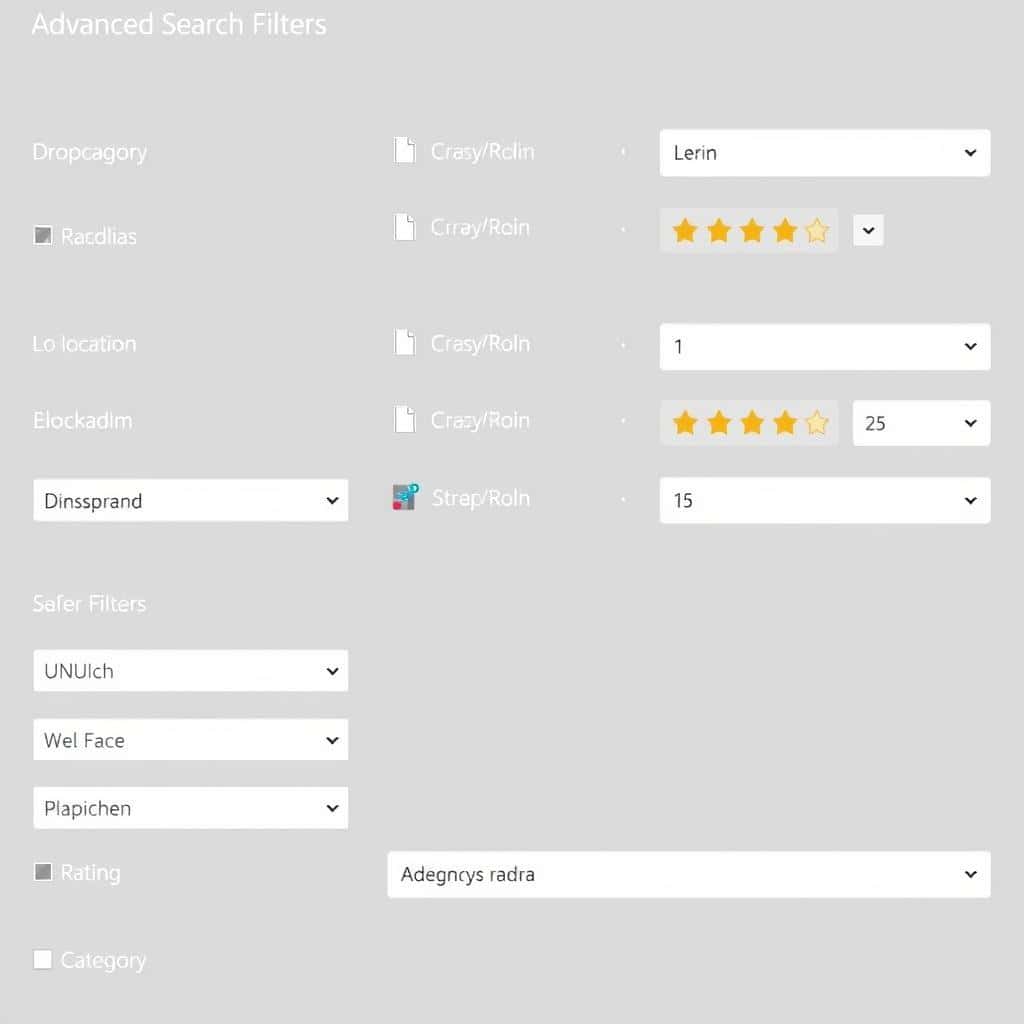Image resolution: width=1024 pixels, height=1024 pixels.
Task: Click the colored icon beside Strap/Roln
Action: click(x=405, y=497)
